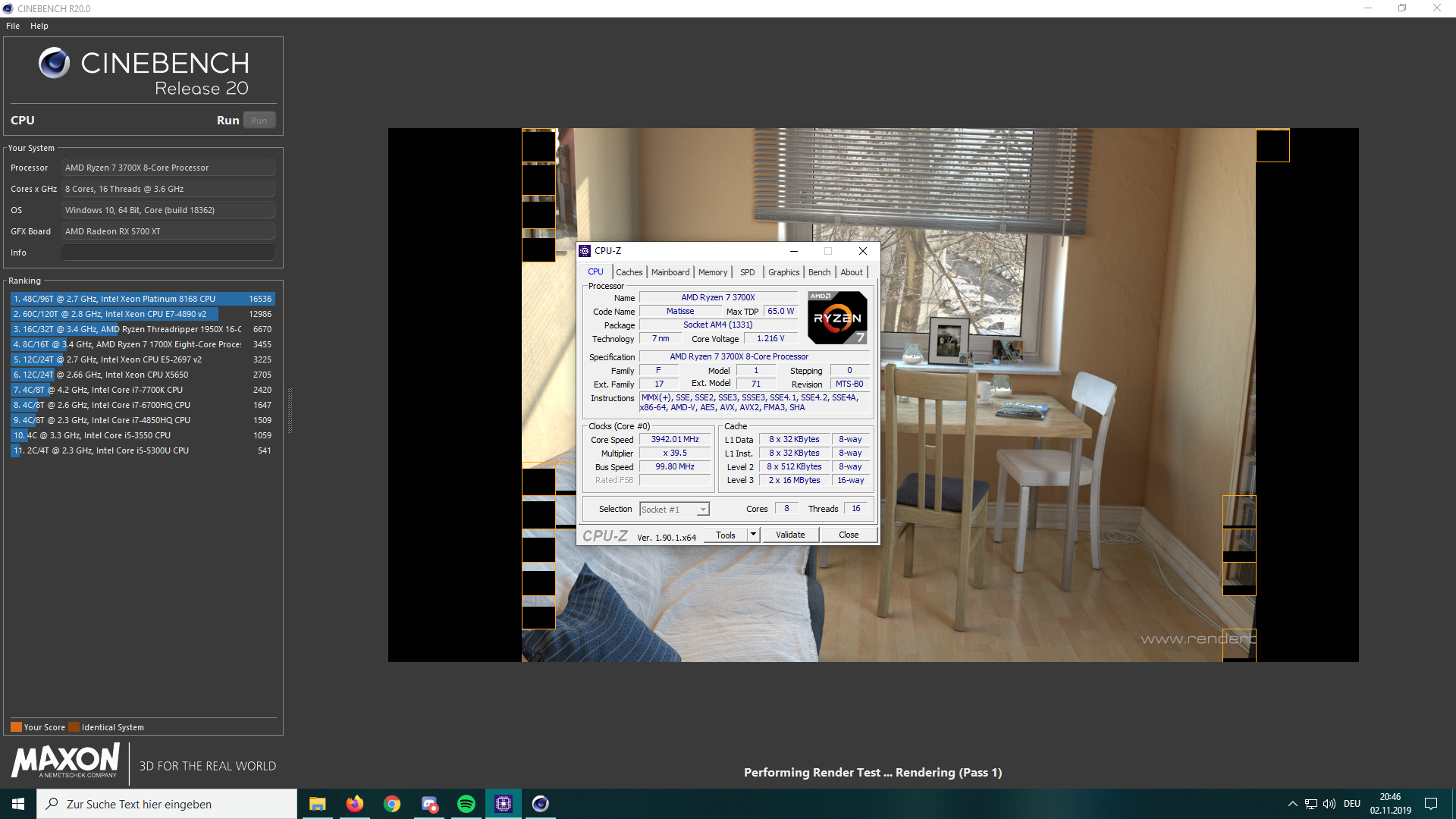Open File Explorer from the taskbar
1456x819 pixels.
coord(317,804)
